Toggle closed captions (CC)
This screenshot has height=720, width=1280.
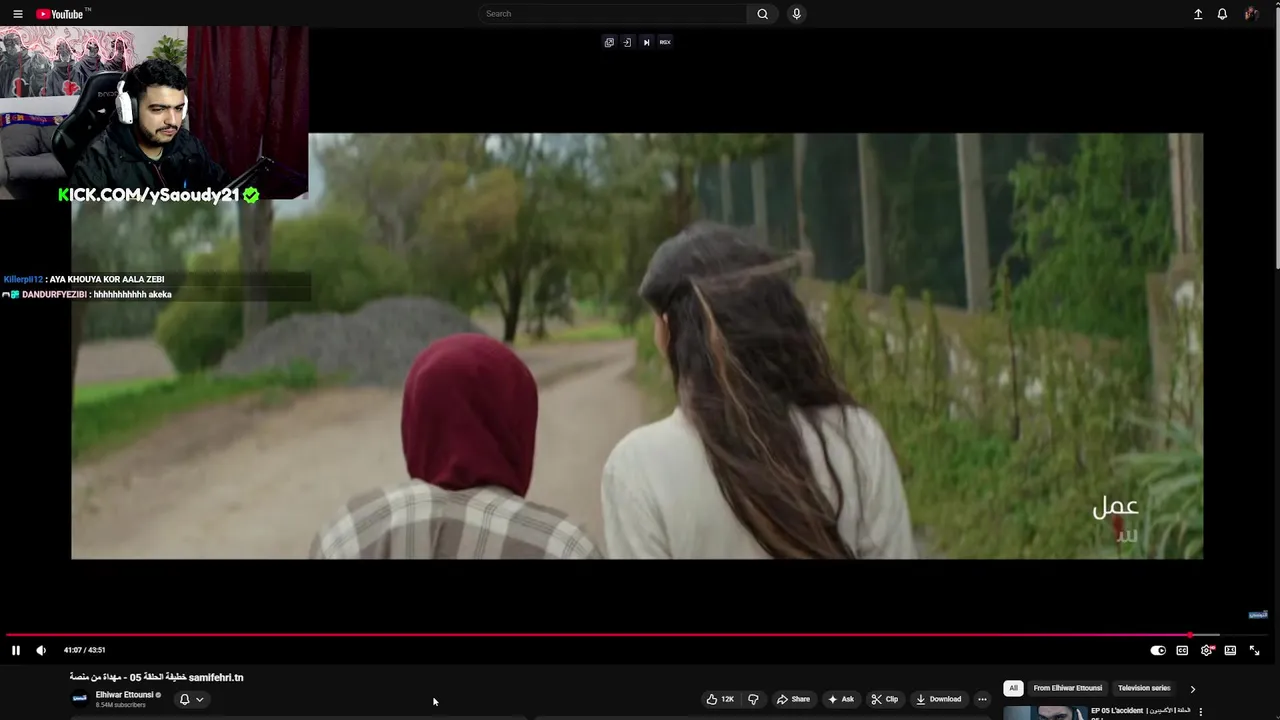pyautogui.click(x=1182, y=650)
